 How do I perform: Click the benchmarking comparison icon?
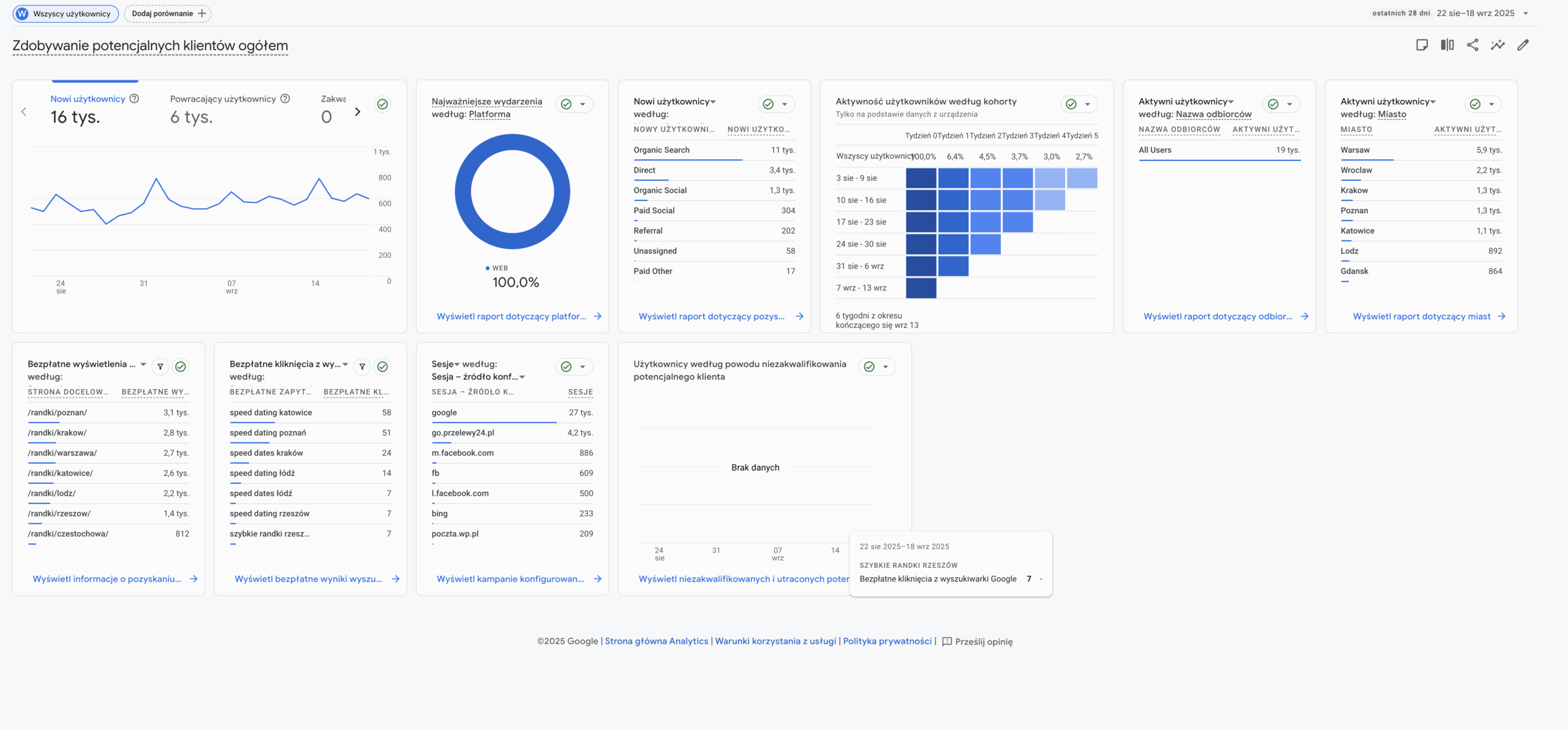(1447, 45)
